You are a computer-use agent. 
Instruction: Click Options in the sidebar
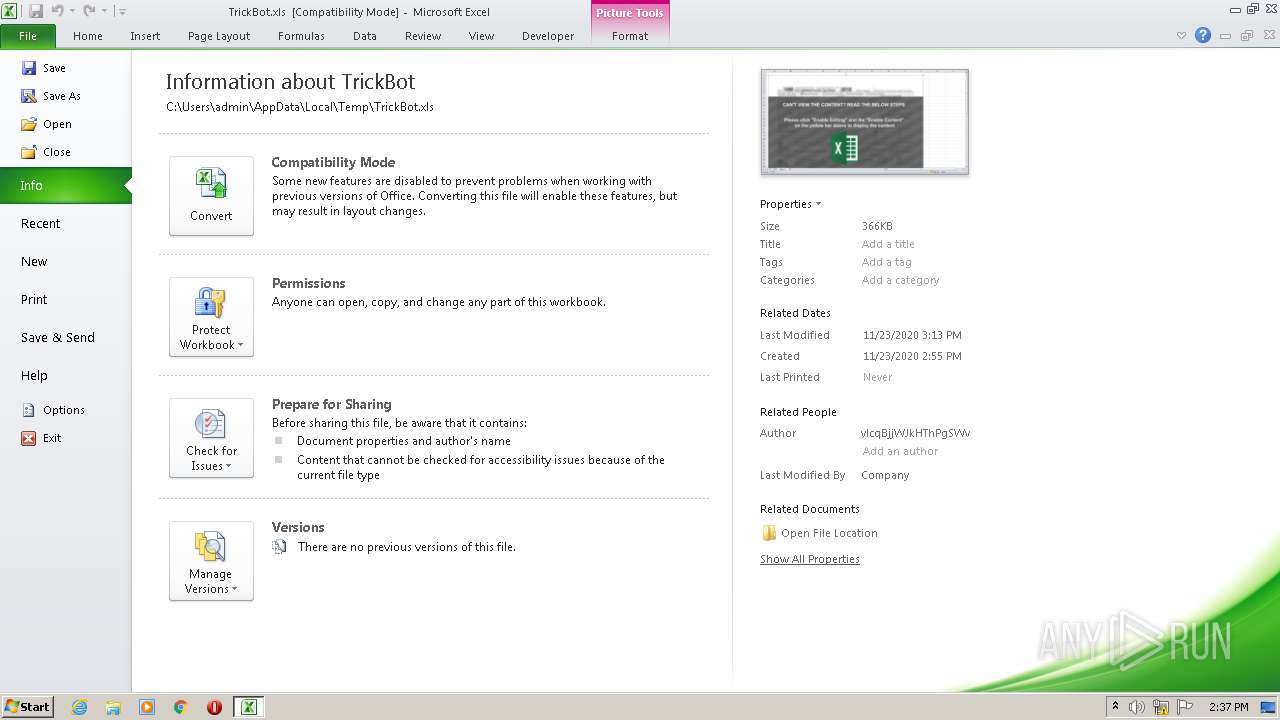click(53, 410)
